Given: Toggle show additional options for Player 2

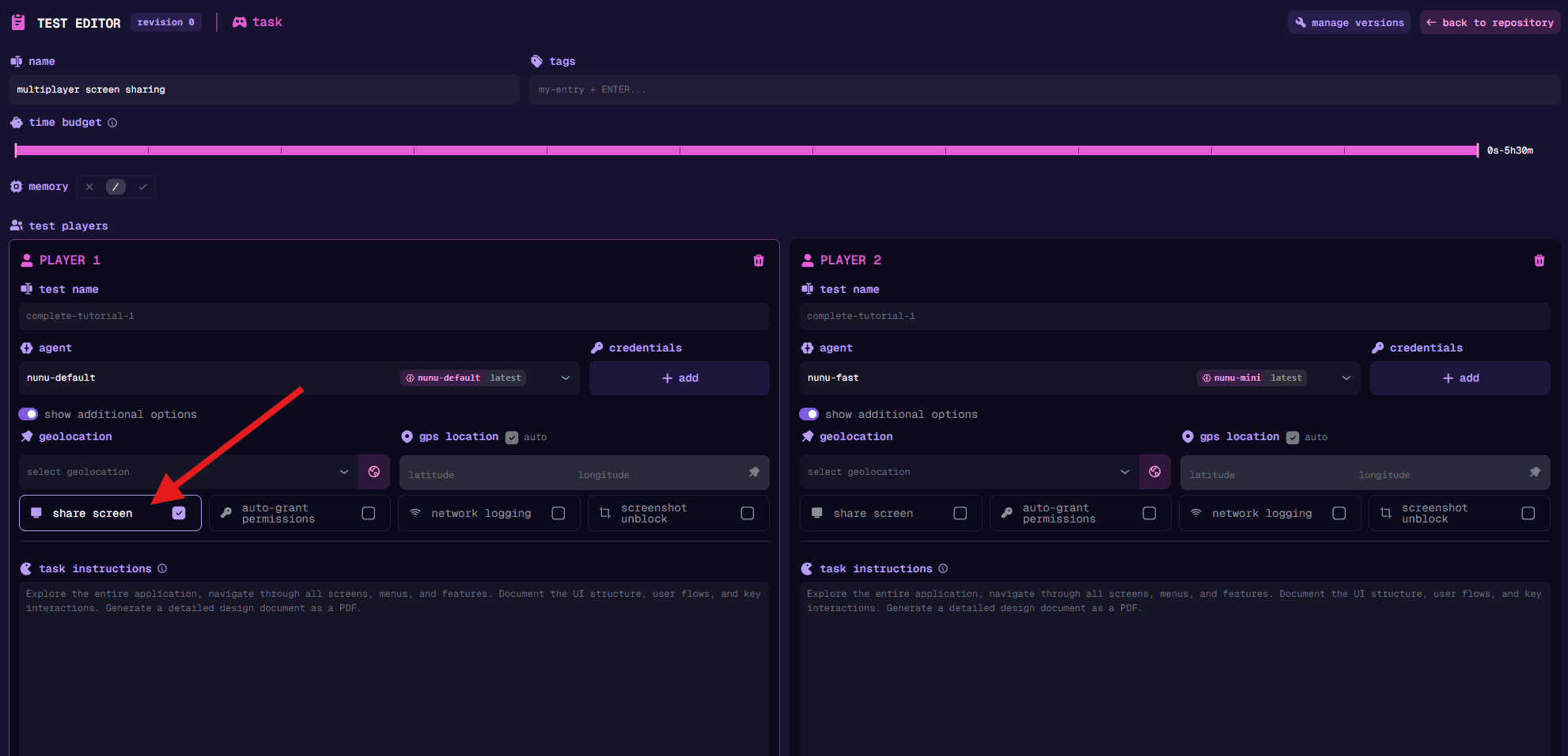Looking at the screenshot, I should point(809,414).
